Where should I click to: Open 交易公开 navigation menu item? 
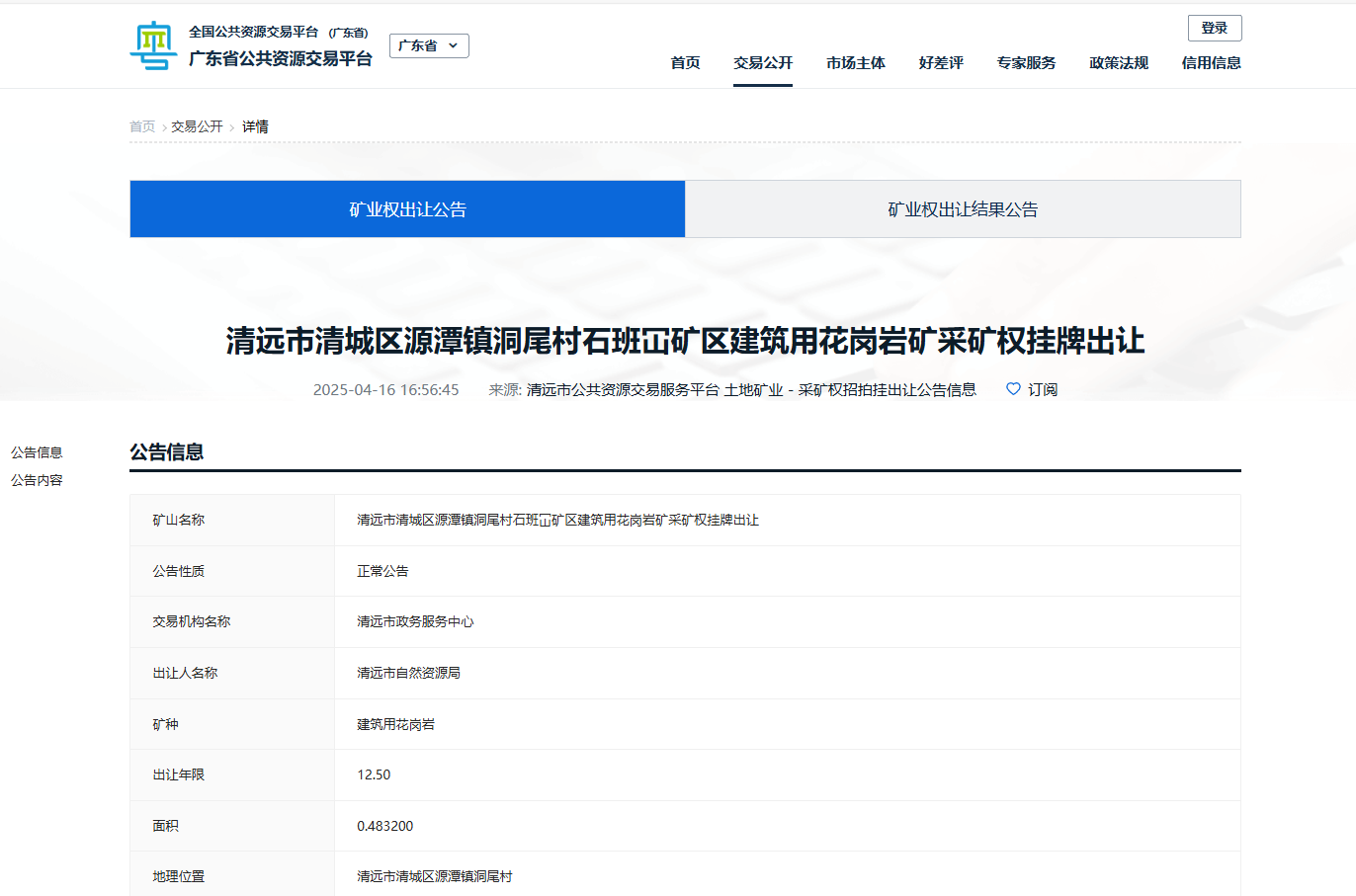pos(763,62)
